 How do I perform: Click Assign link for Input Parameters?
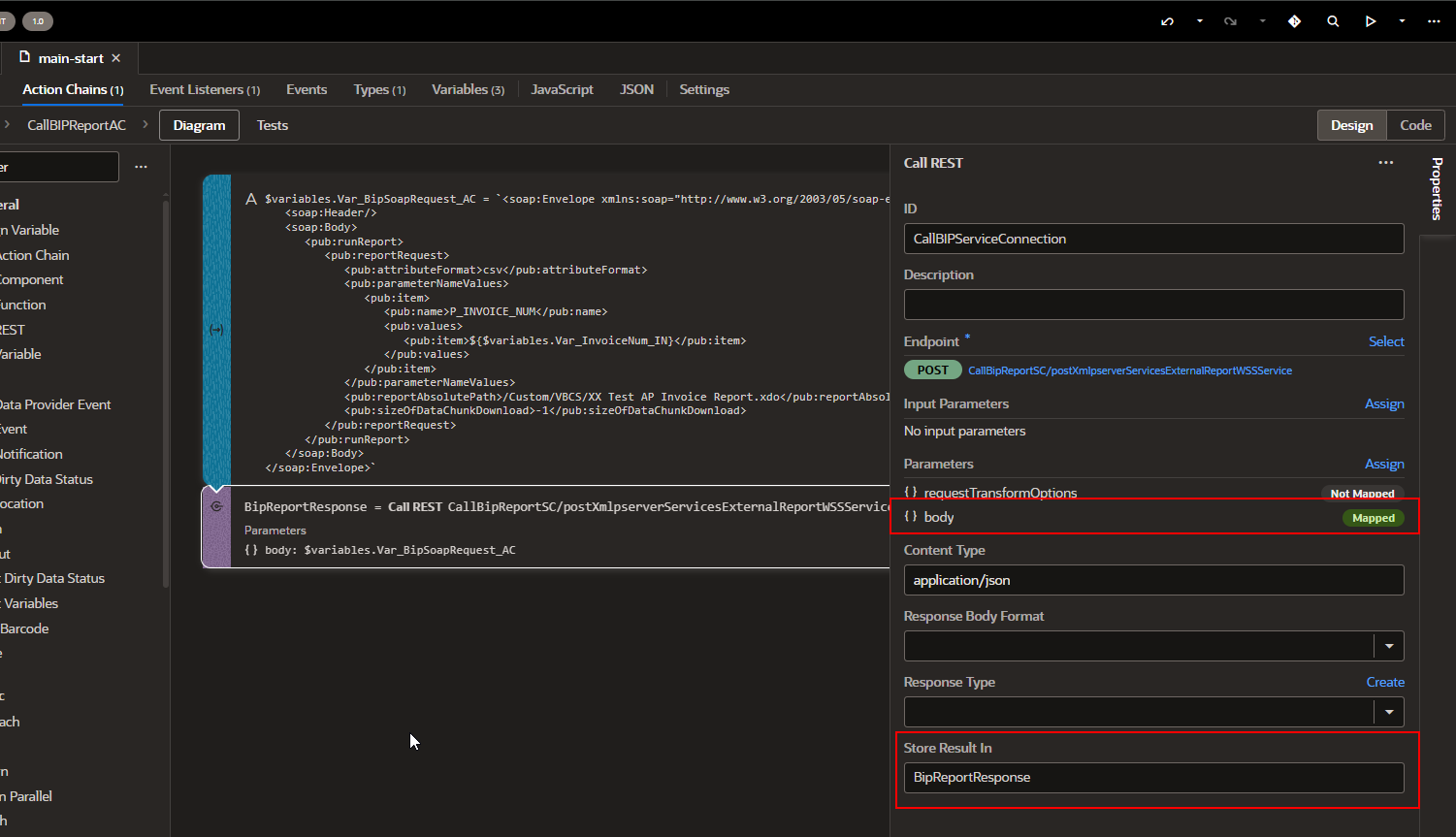click(x=1384, y=403)
